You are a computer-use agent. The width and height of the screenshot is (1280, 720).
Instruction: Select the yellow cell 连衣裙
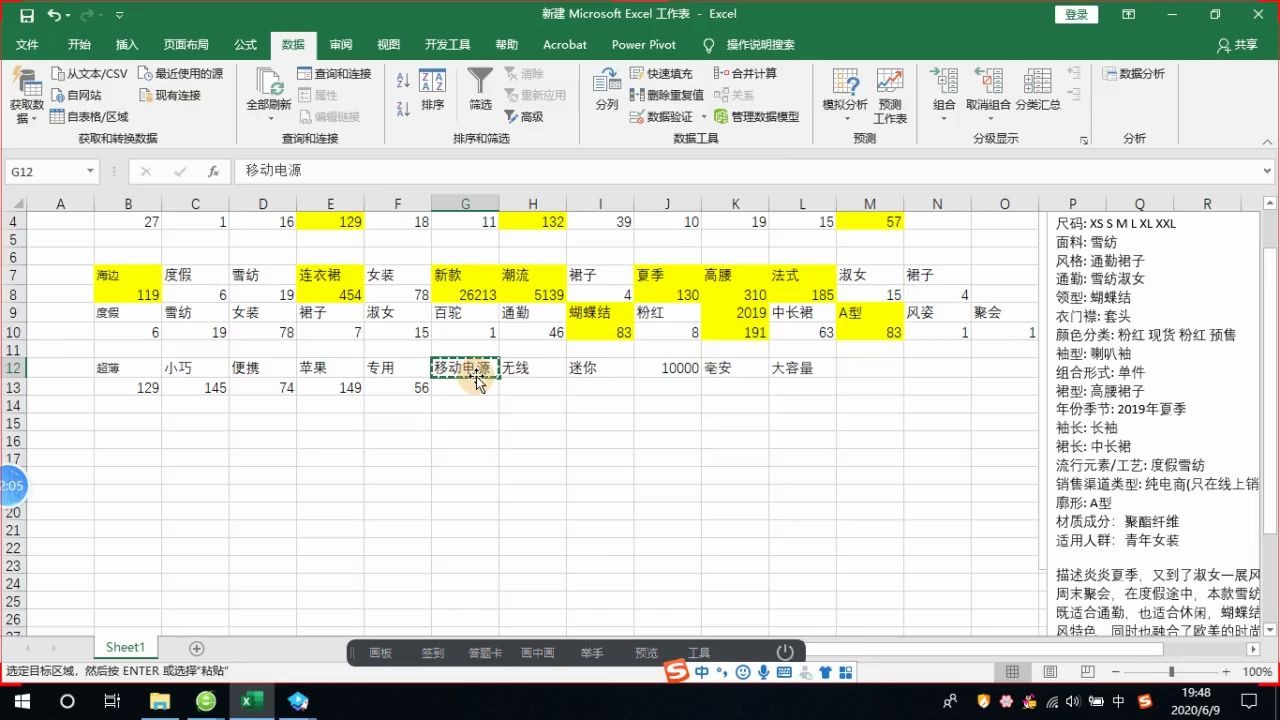click(x=330, y=275)
